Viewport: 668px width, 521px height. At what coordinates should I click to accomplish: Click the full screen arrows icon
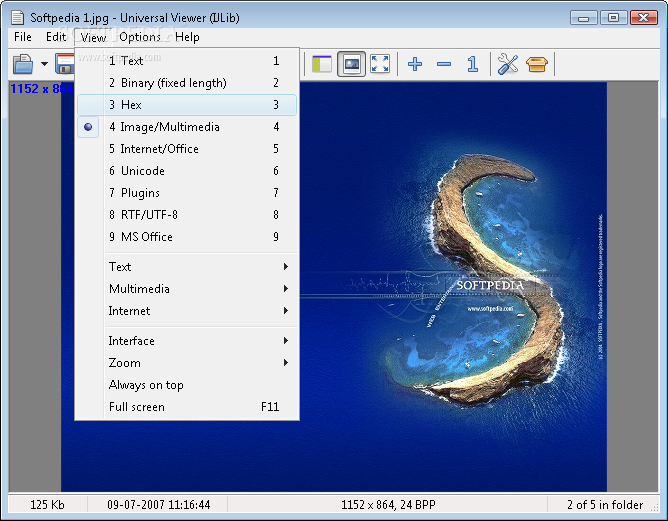coord(380,64)
